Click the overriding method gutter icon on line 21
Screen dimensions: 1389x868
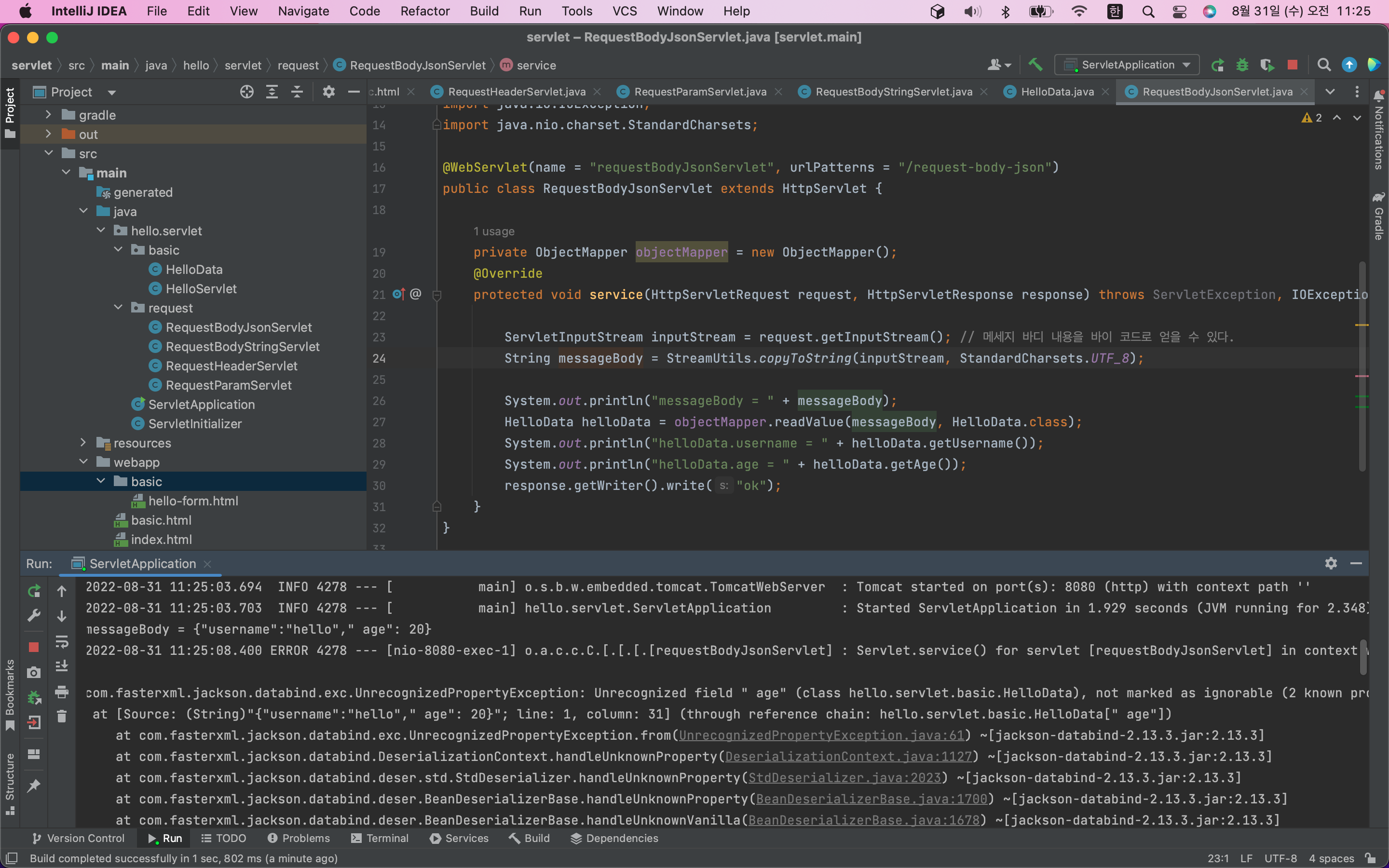coord(398,295)
